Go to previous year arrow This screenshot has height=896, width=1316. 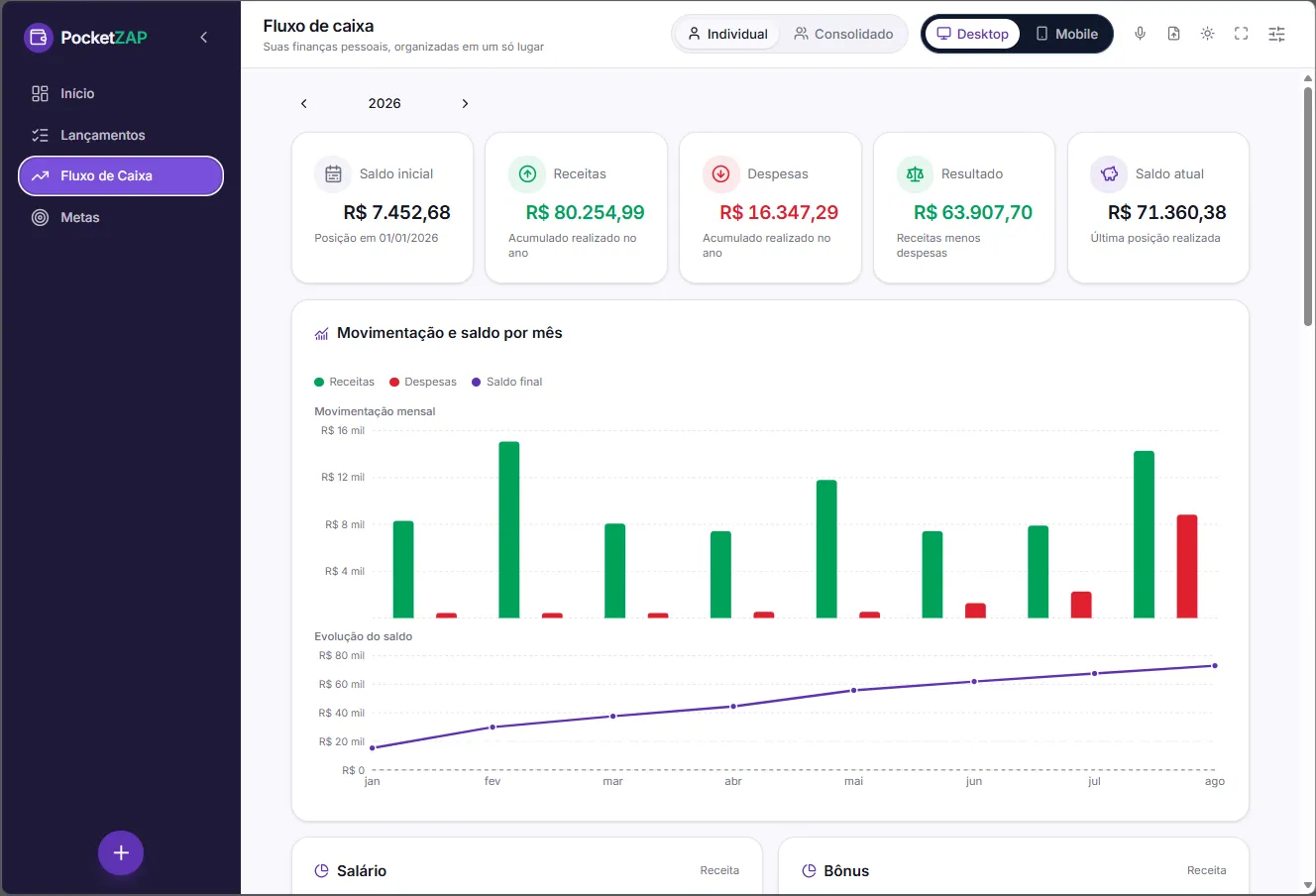click(x=304, y=103)
